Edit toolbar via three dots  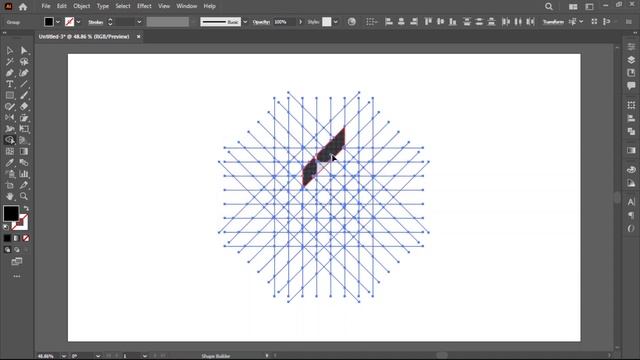pos(17,276)
